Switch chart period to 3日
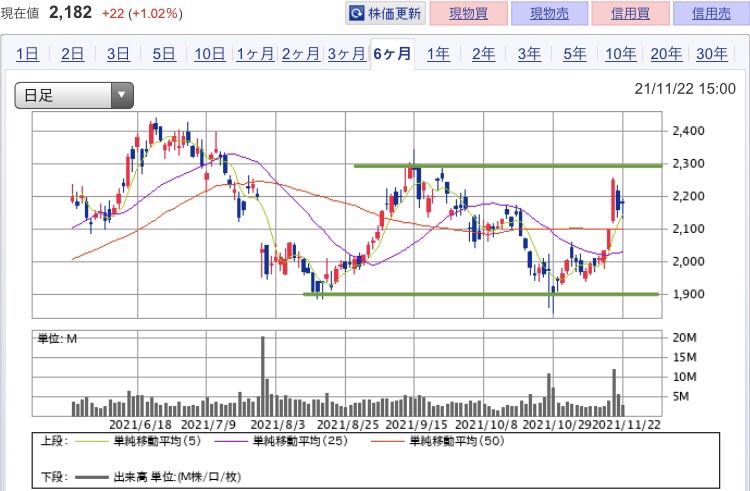Image resolution: width=750 pixels, height=491 pixels. [118, 54]
